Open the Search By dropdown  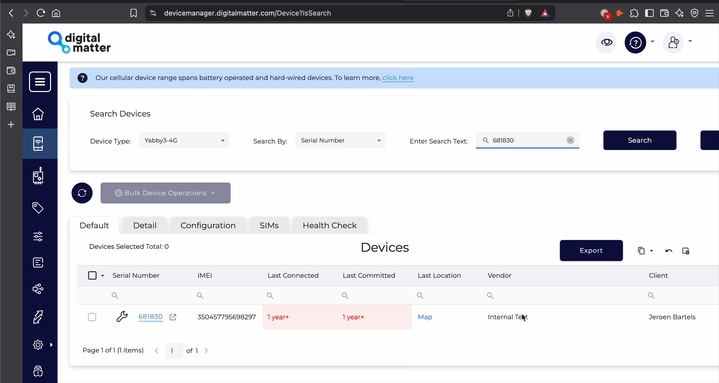coord(340,140)
